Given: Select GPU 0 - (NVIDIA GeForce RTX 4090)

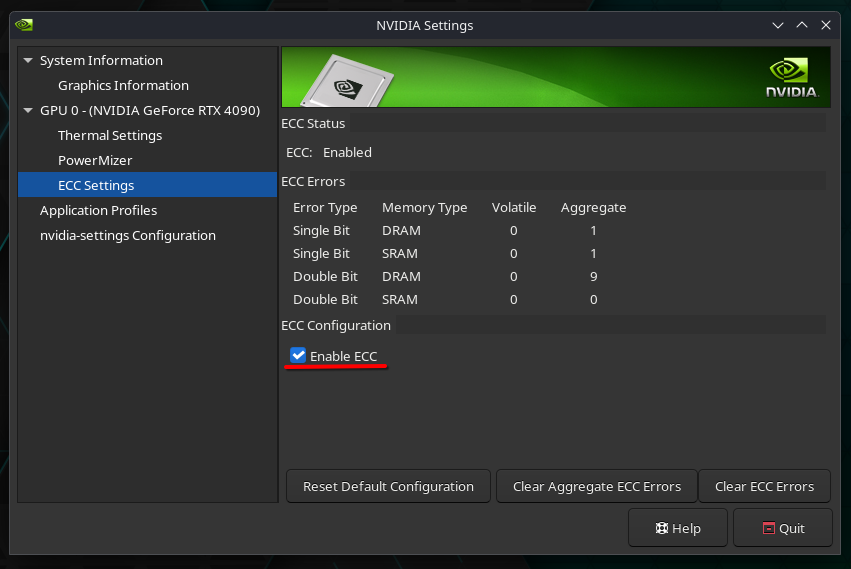Looking at the screenshot, I should [150, 110].
